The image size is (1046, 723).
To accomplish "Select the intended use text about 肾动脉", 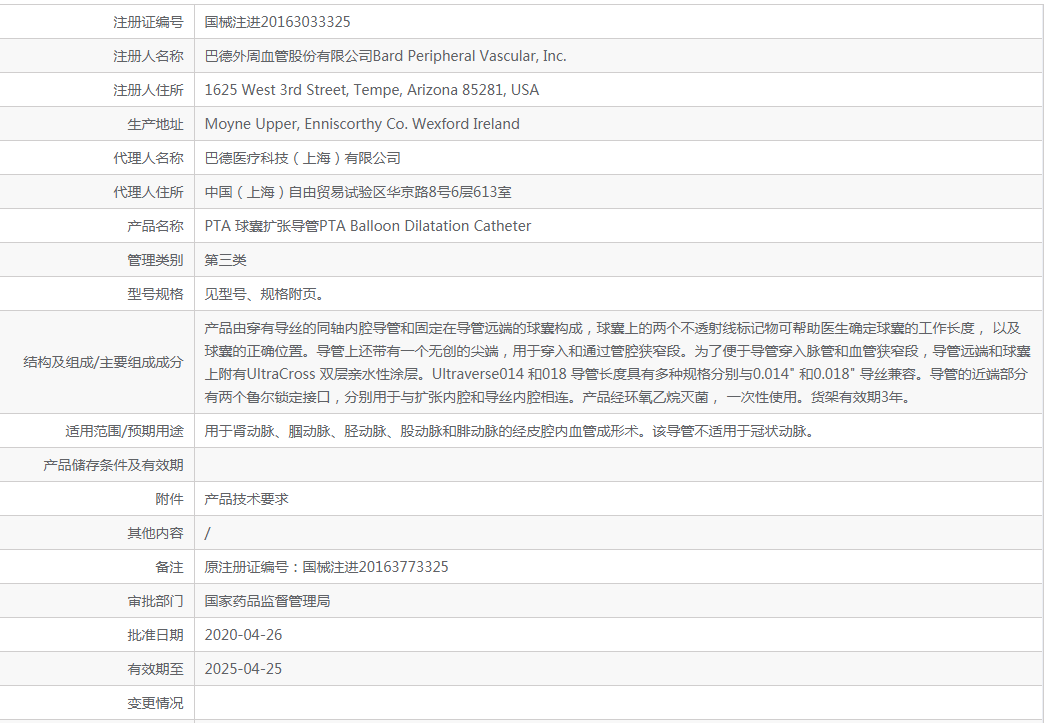I will (x=508, y=432).
